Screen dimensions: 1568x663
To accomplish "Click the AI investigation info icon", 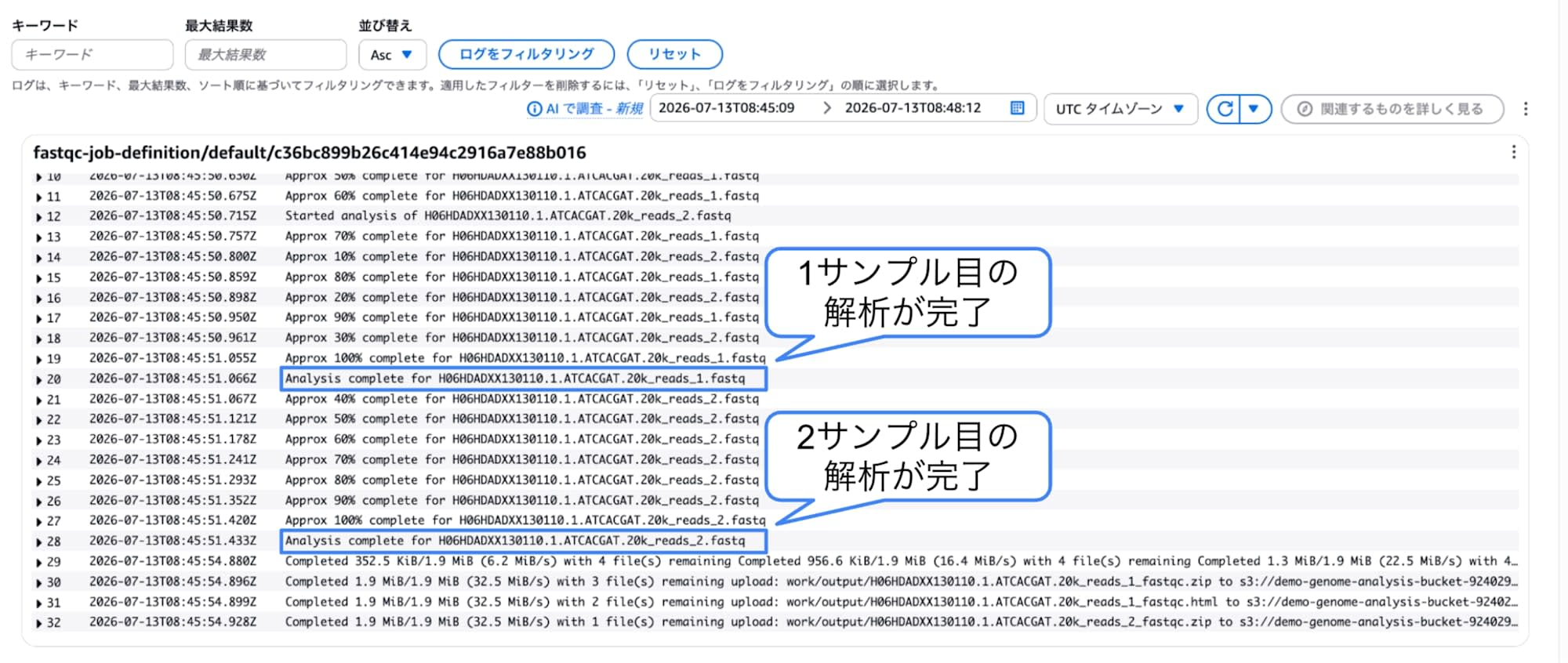I will [x=534, y=109].
